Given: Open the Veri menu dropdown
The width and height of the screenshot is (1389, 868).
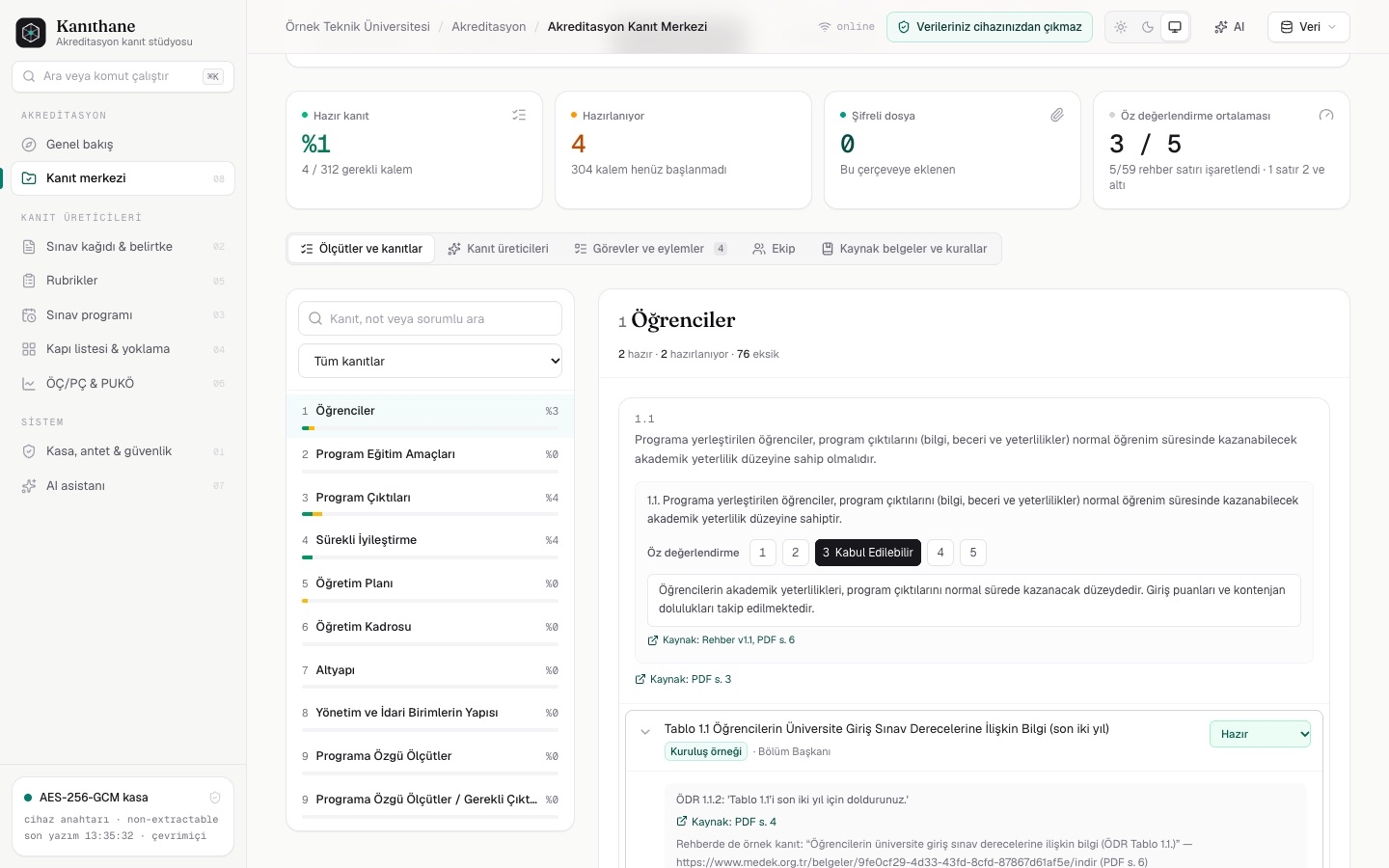Looking at the screenshot, I should [1308, 27].
